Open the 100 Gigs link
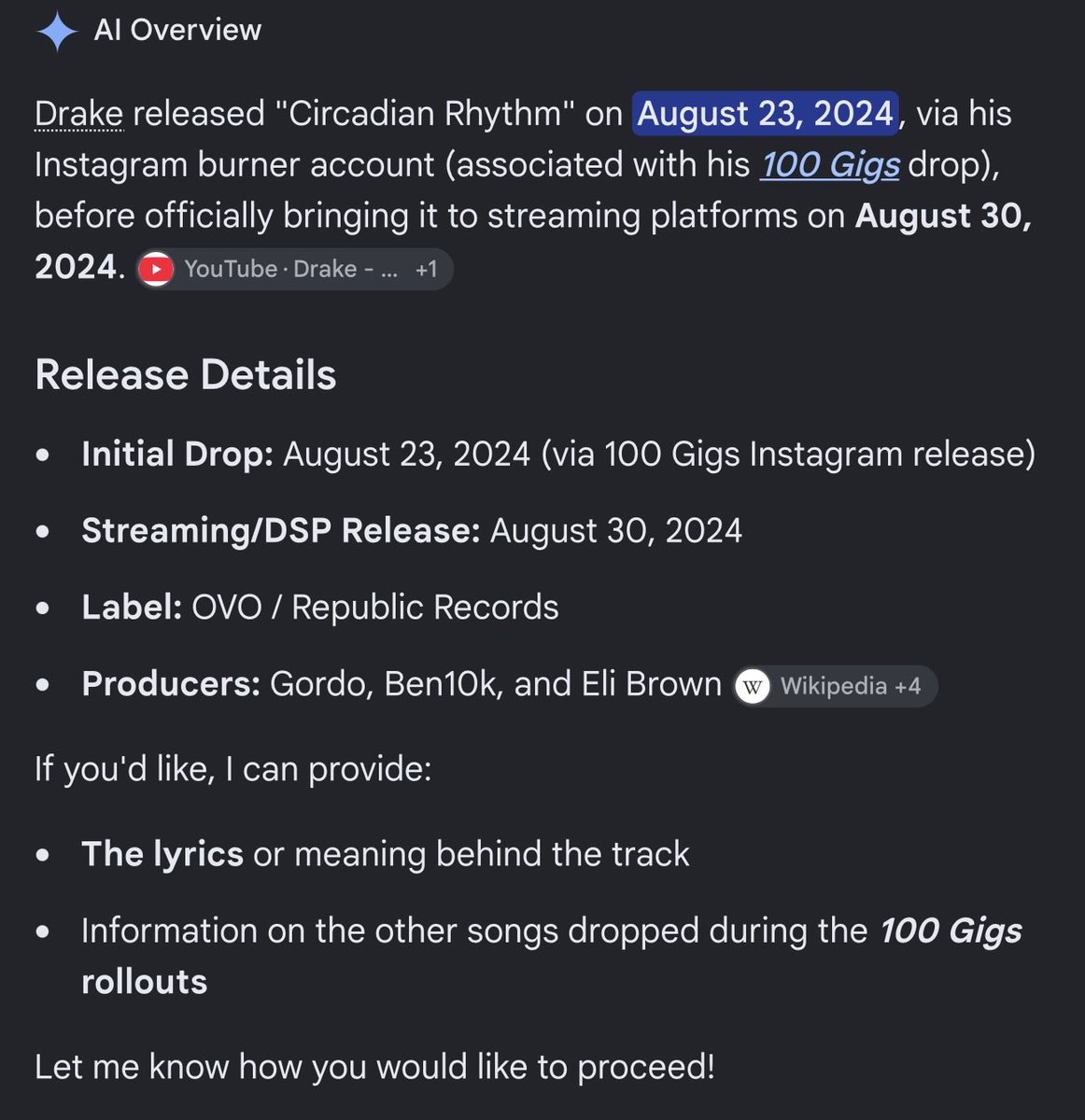Viewport: 1085px width, 1120px height. [830, 165]
